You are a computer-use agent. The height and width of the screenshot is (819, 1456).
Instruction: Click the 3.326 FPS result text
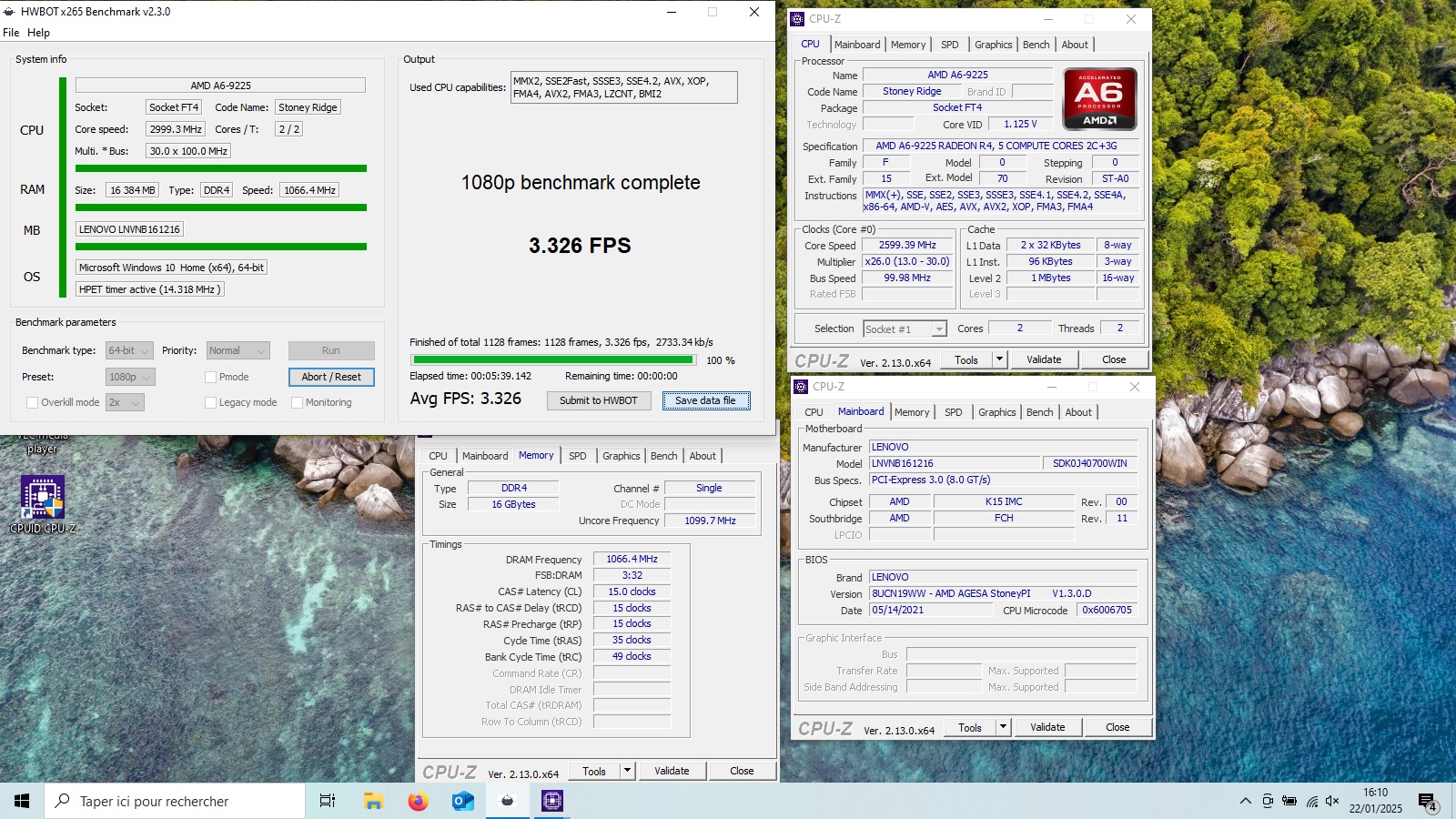[580, 246]
